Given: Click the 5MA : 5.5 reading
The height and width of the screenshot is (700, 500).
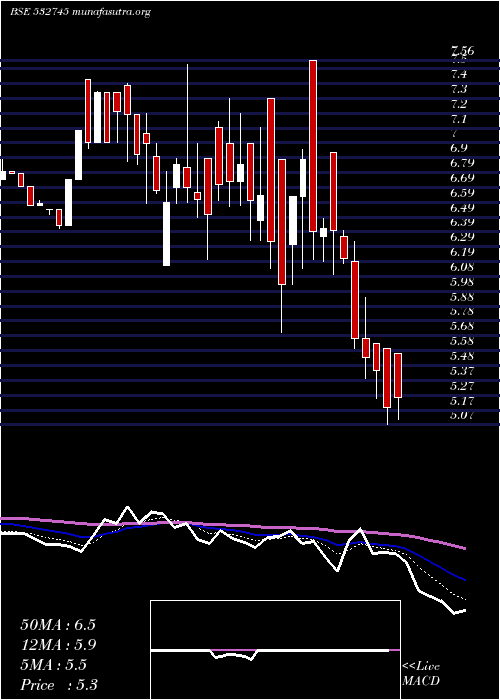Looking at the screenshot, I should (54, 665).
